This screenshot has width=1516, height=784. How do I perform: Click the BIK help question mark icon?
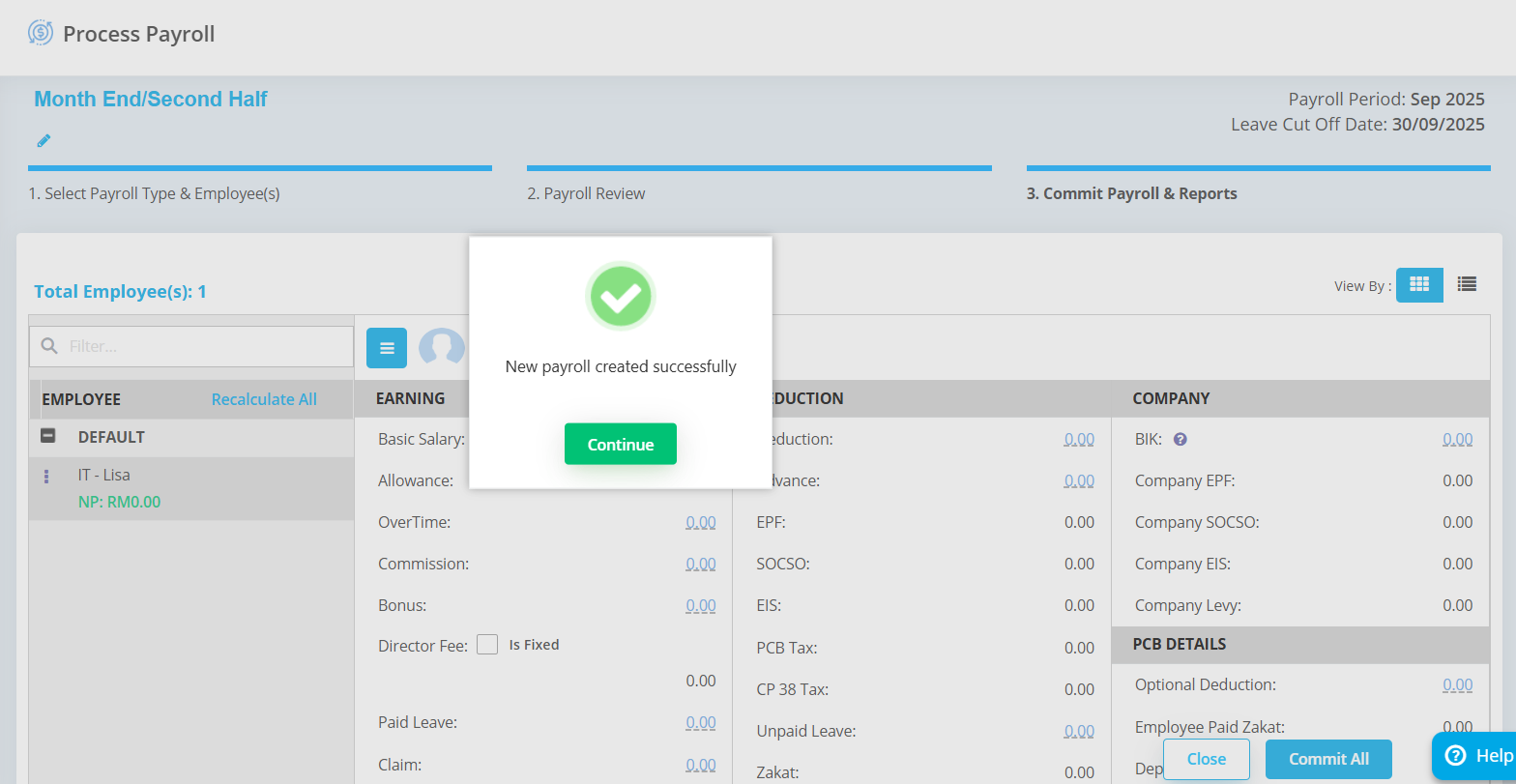(1180, 439)
